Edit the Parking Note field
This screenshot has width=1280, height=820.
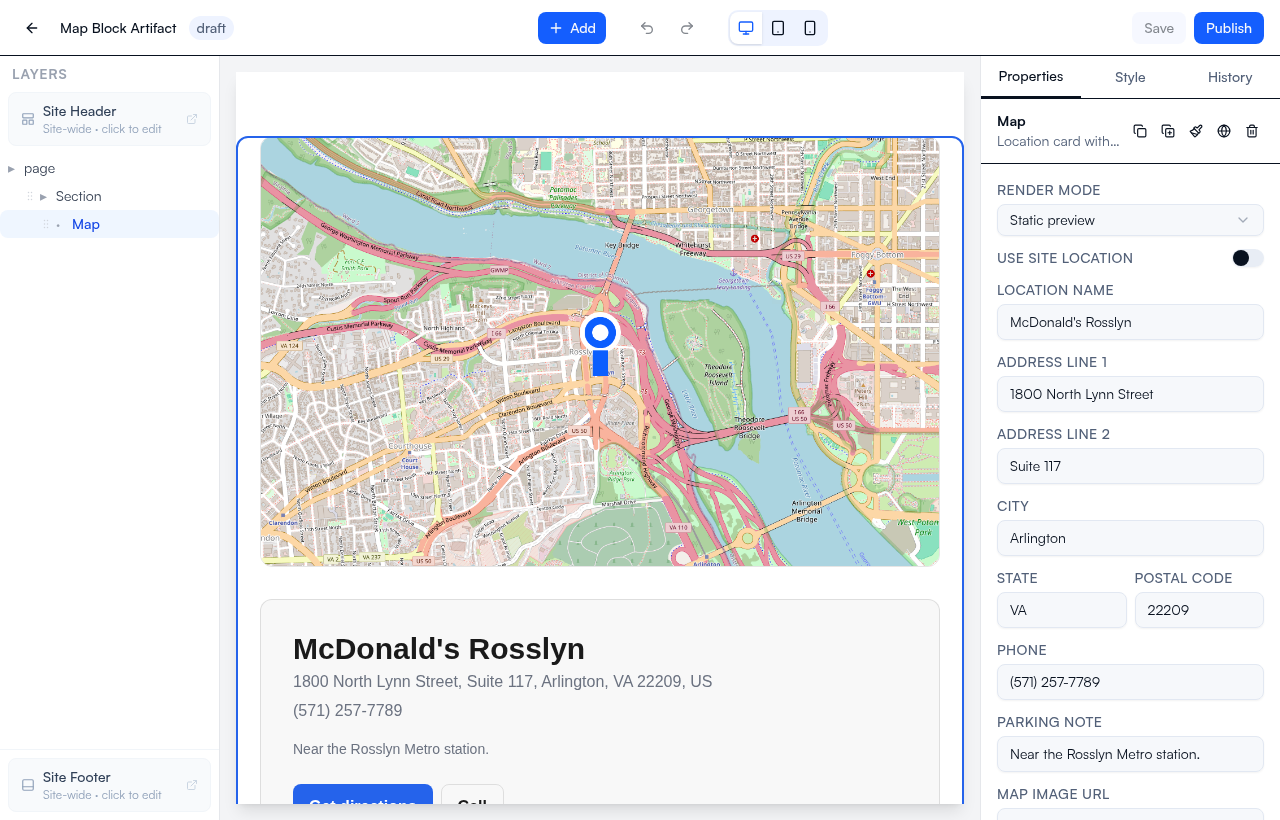coord(1130,754)
